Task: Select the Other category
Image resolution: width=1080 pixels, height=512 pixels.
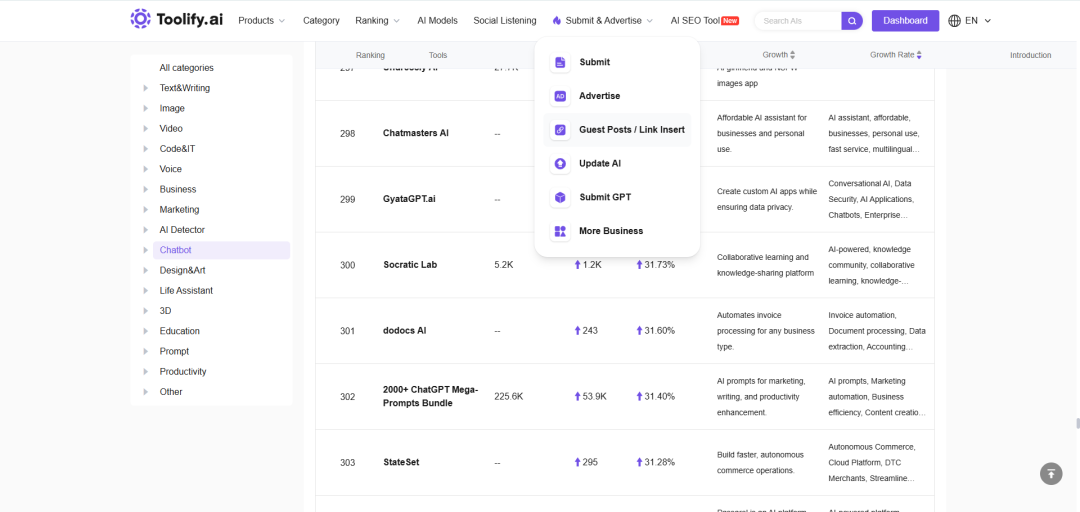Action: [171, 391]
